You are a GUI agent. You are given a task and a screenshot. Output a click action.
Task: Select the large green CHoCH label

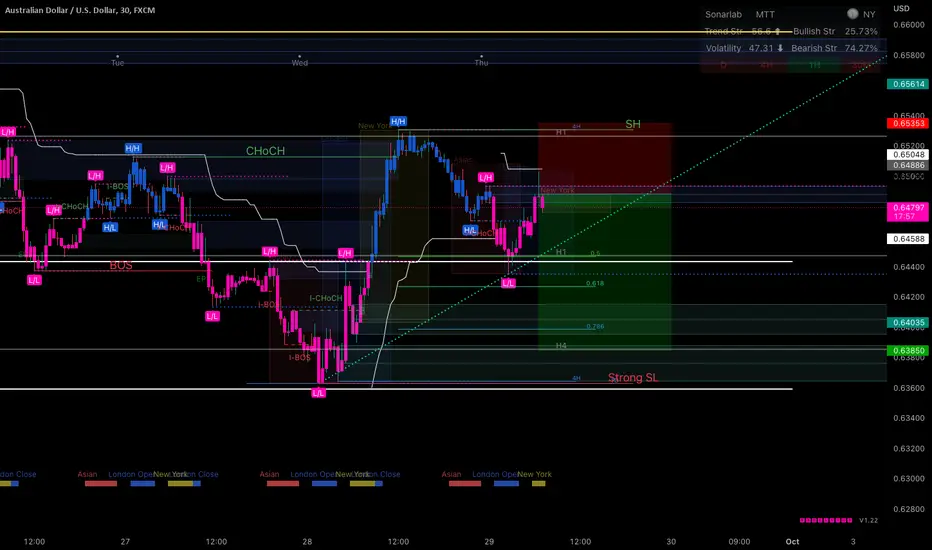tap(265, 151)
